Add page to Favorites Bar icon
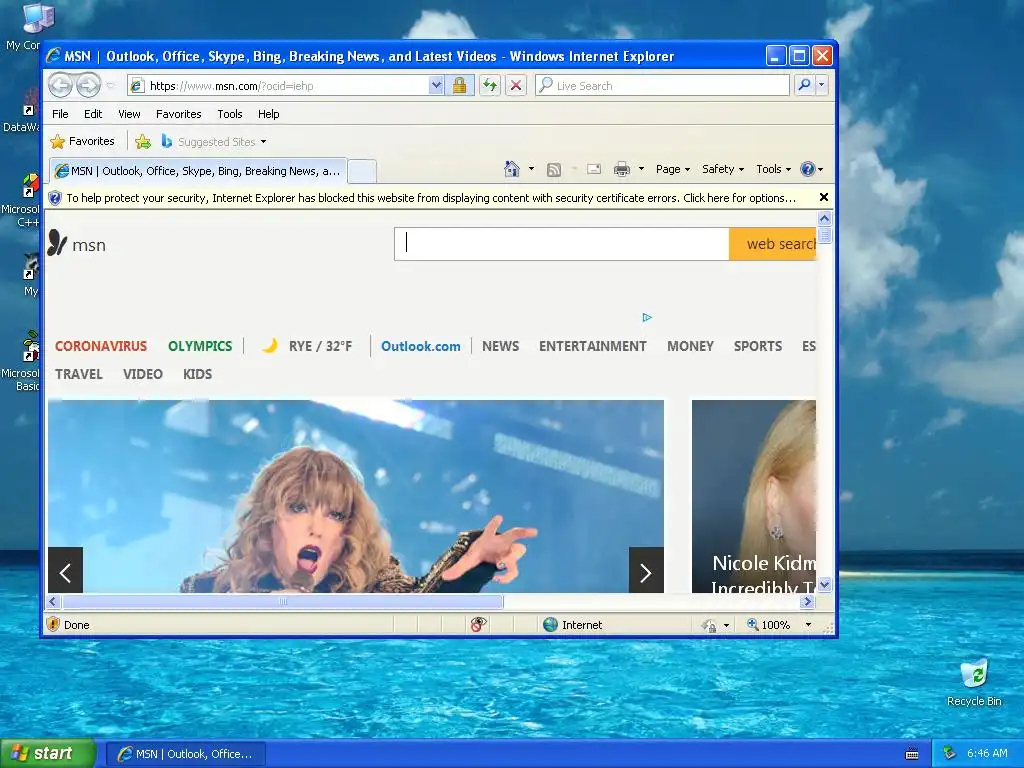The image size is (1024, 768). point(142,141)
